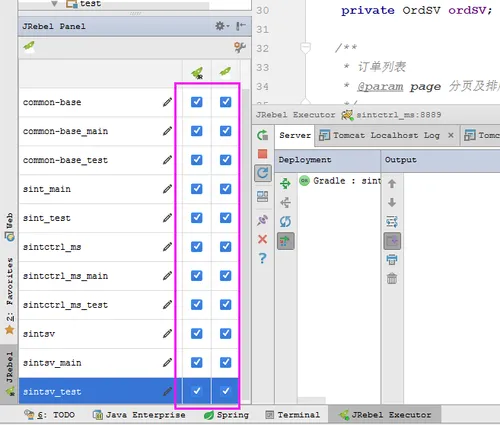
Task: Edit common-base_main with the pencil icon
Action: pyautogui.click(x=167, y=131)
